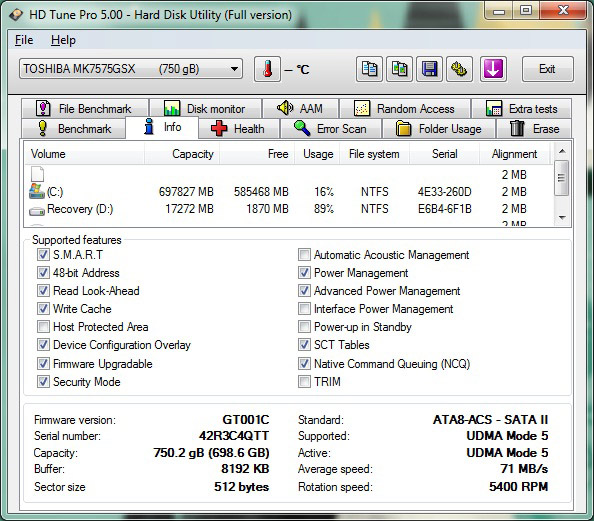Copy info text to clipboard icon
This screenshot has height=521, width=594.
pos(369,69)
